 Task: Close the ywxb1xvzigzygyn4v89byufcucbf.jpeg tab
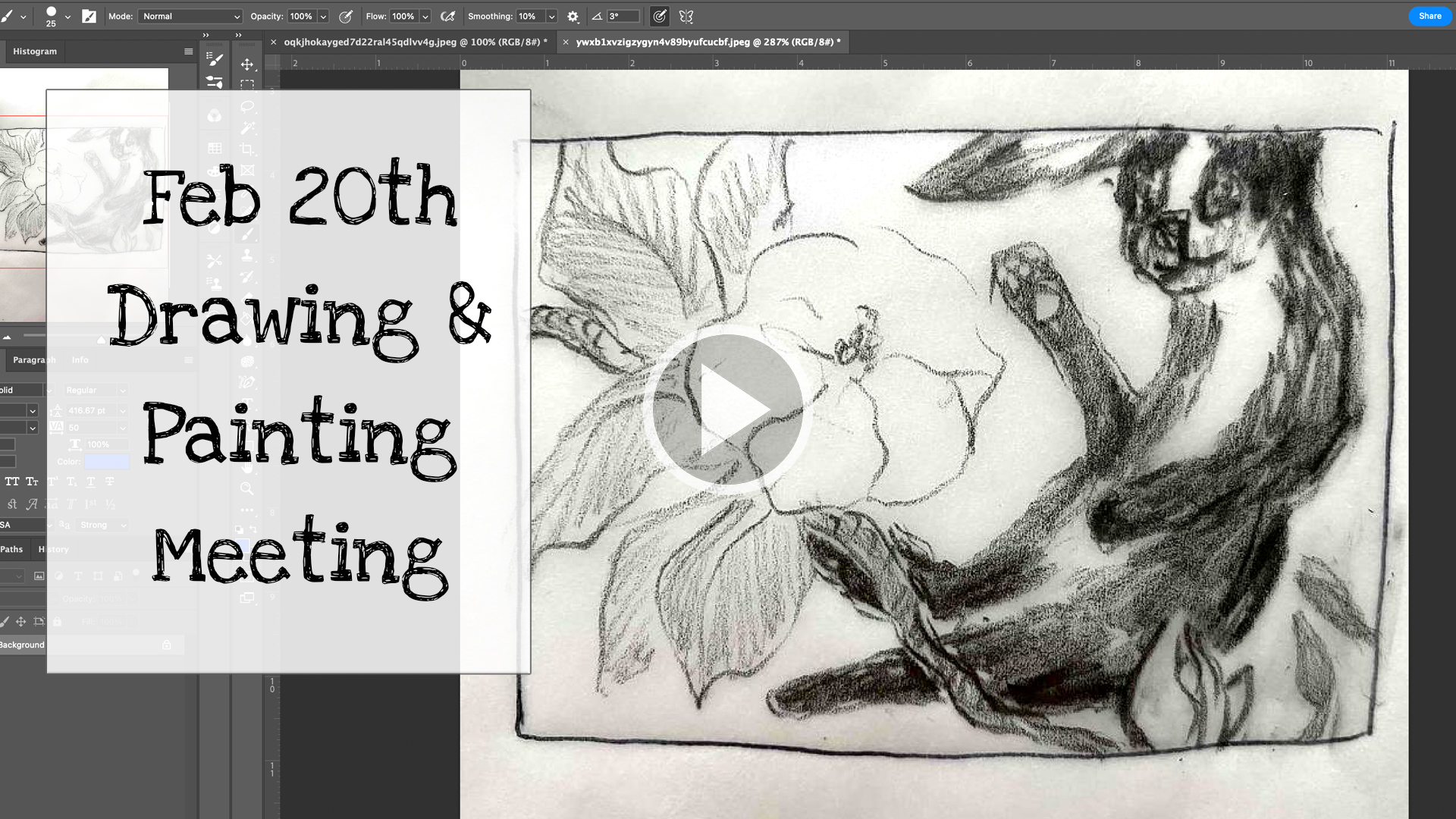[566, 42]
